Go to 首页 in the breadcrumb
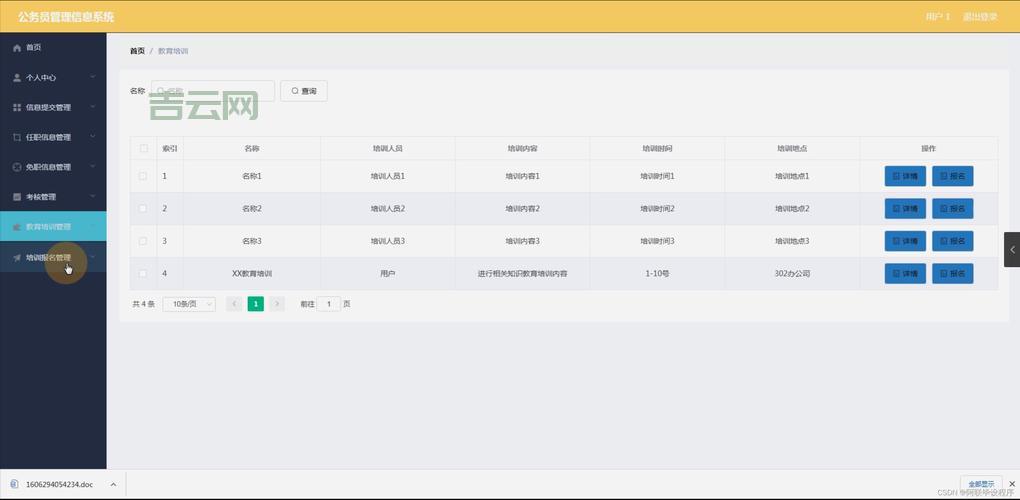1020x500 pixels. [137, 51]
